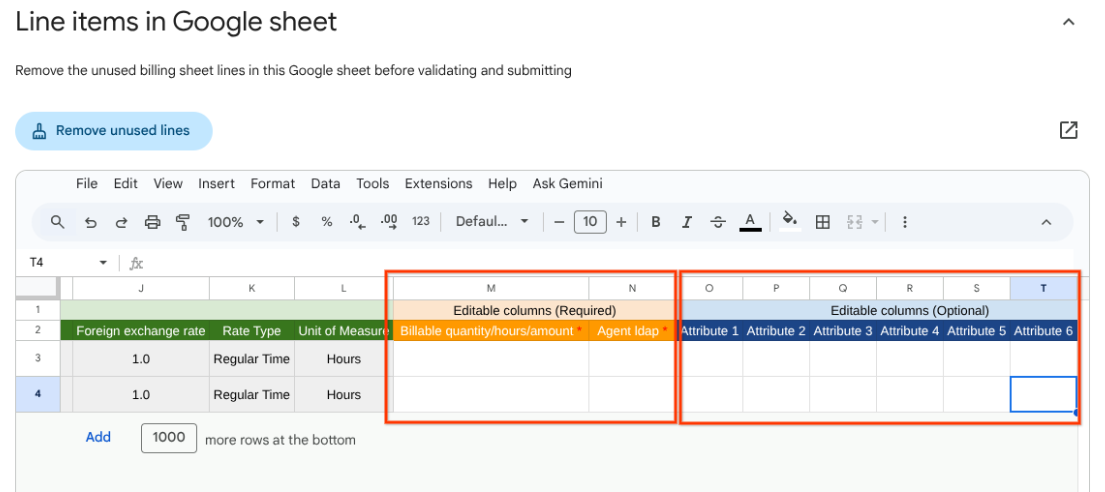Hide the toolbar menus with chevron
The height and width of the screenshot is (492, 1105).
tap(1047, 222)
